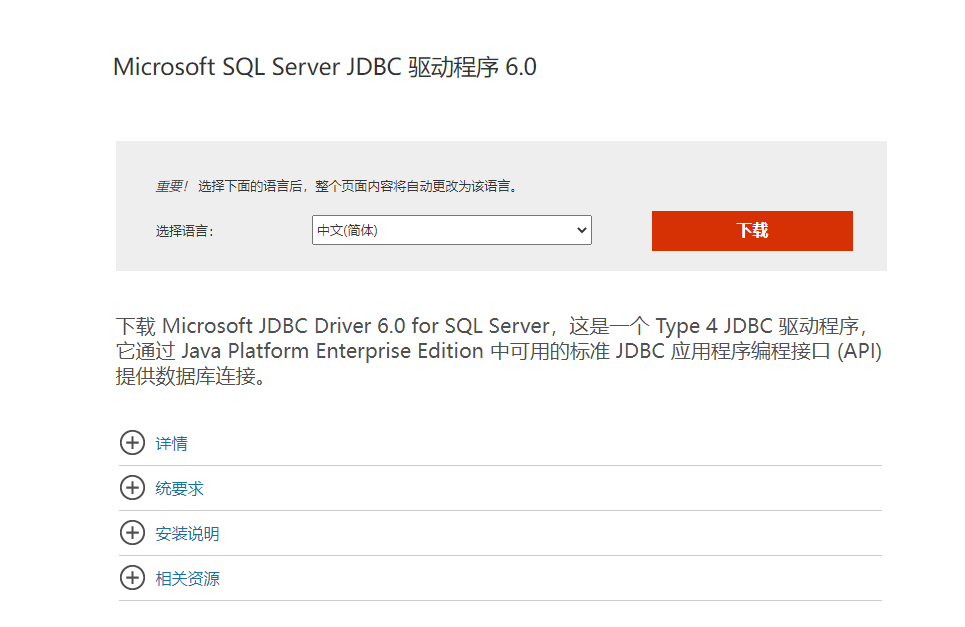Click the 选择语言 label
Screen dimensions: 965x627
(x=185, y=231)
